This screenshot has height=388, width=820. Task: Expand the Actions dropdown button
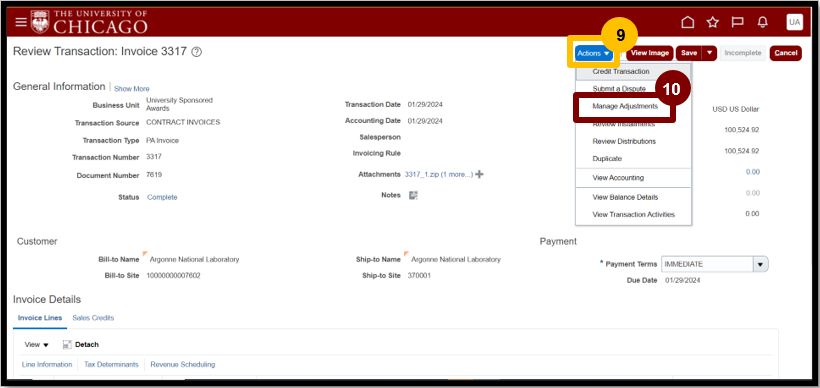[594, 53]
